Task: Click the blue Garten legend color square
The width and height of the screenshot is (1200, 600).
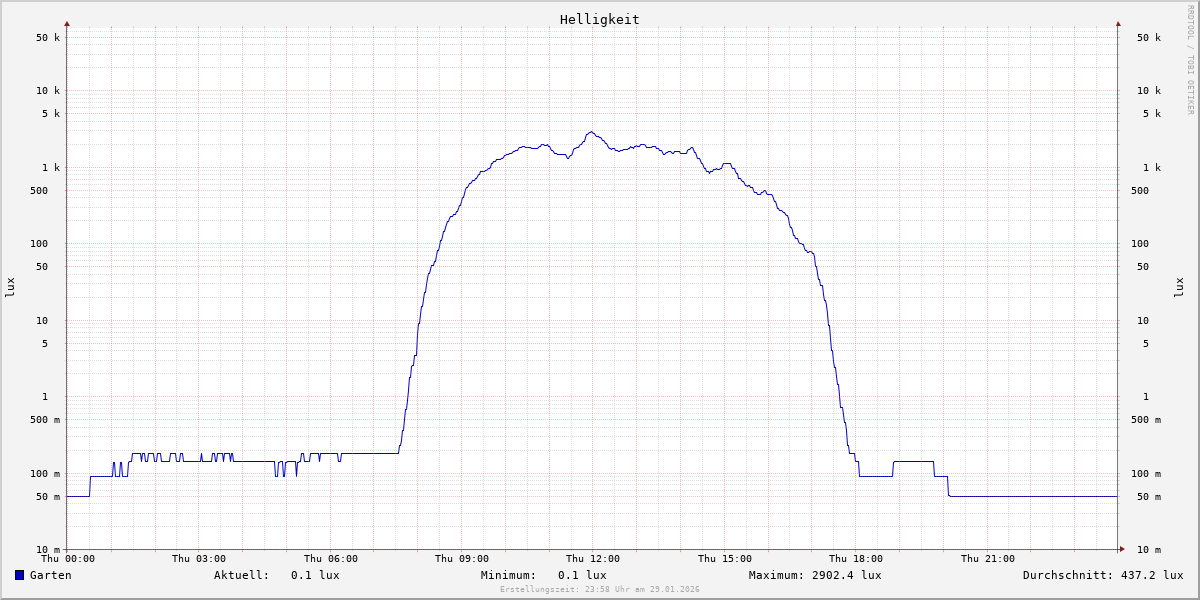Action: click(19, 575)
